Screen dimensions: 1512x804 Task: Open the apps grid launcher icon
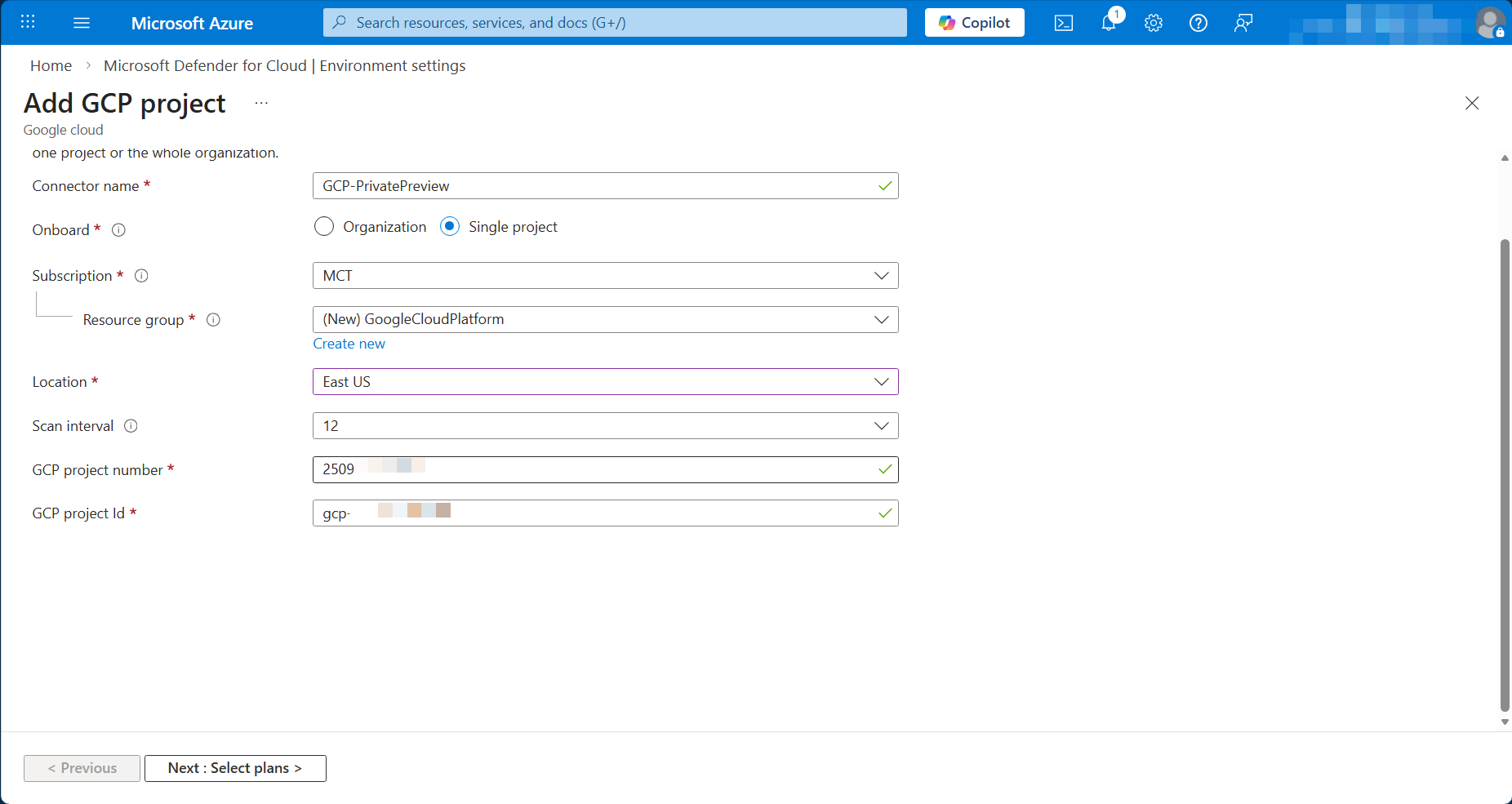coord(28,22)
